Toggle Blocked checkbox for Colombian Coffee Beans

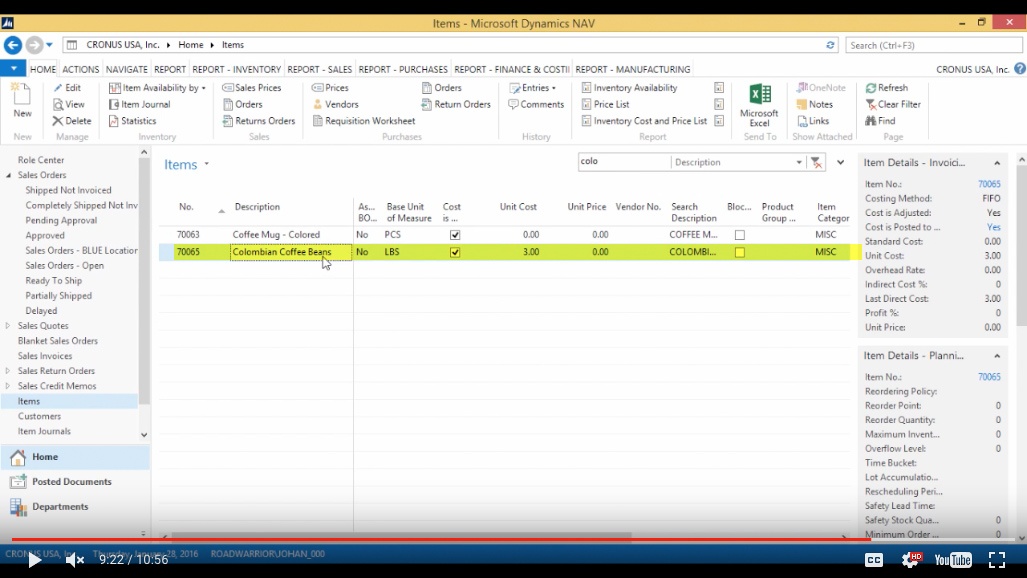click(739, 252)
